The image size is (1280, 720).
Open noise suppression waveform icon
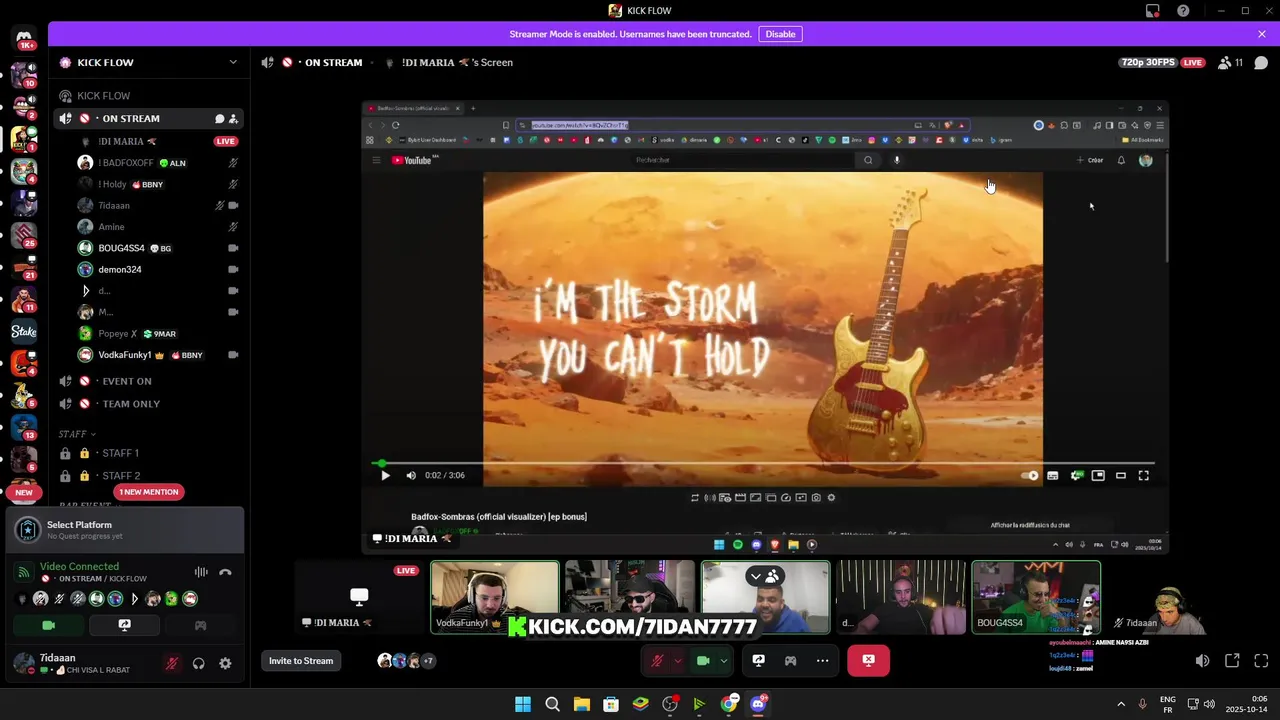pos(201,572)
